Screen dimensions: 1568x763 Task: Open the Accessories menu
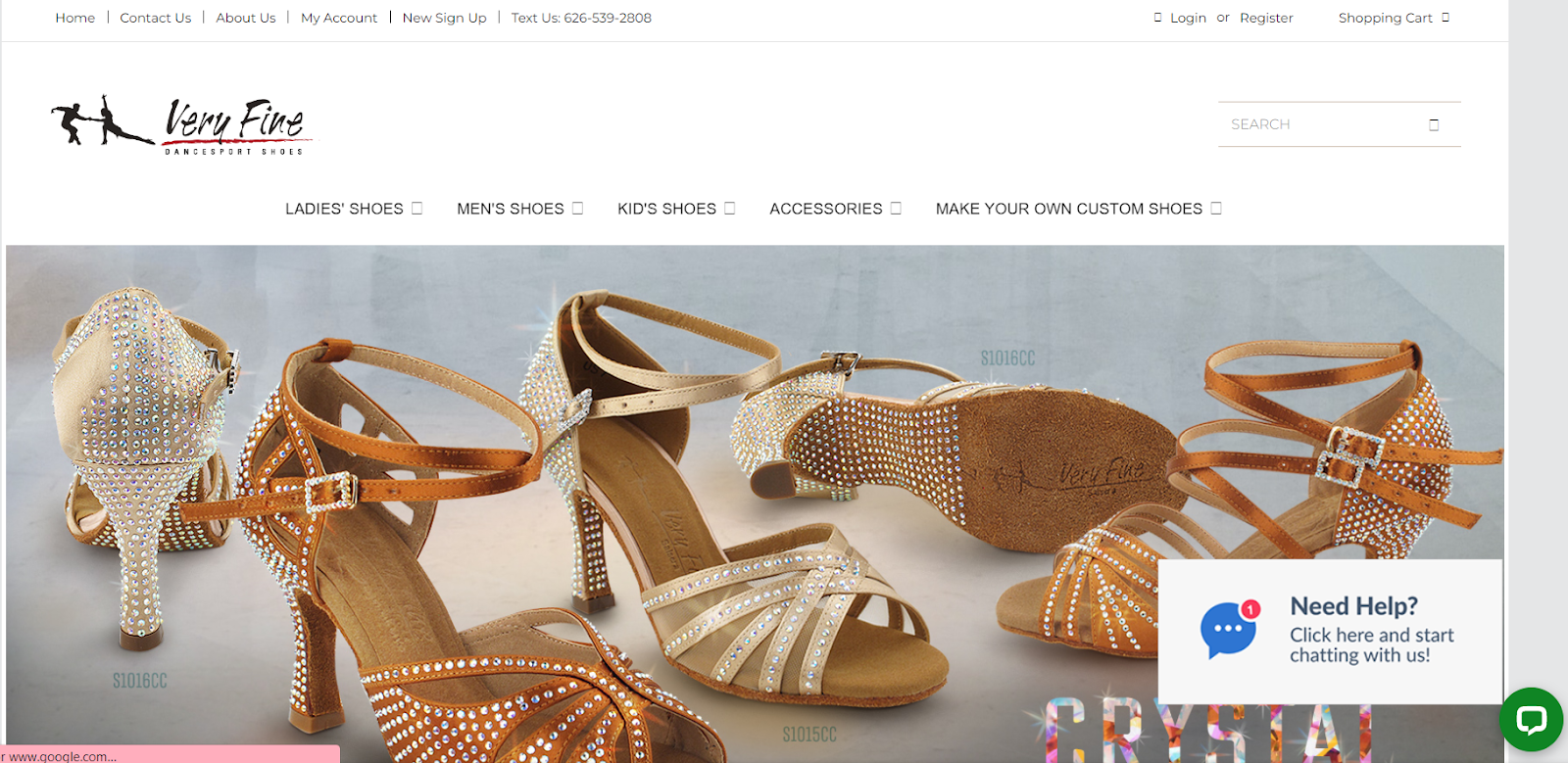click(x=826, y=209)
